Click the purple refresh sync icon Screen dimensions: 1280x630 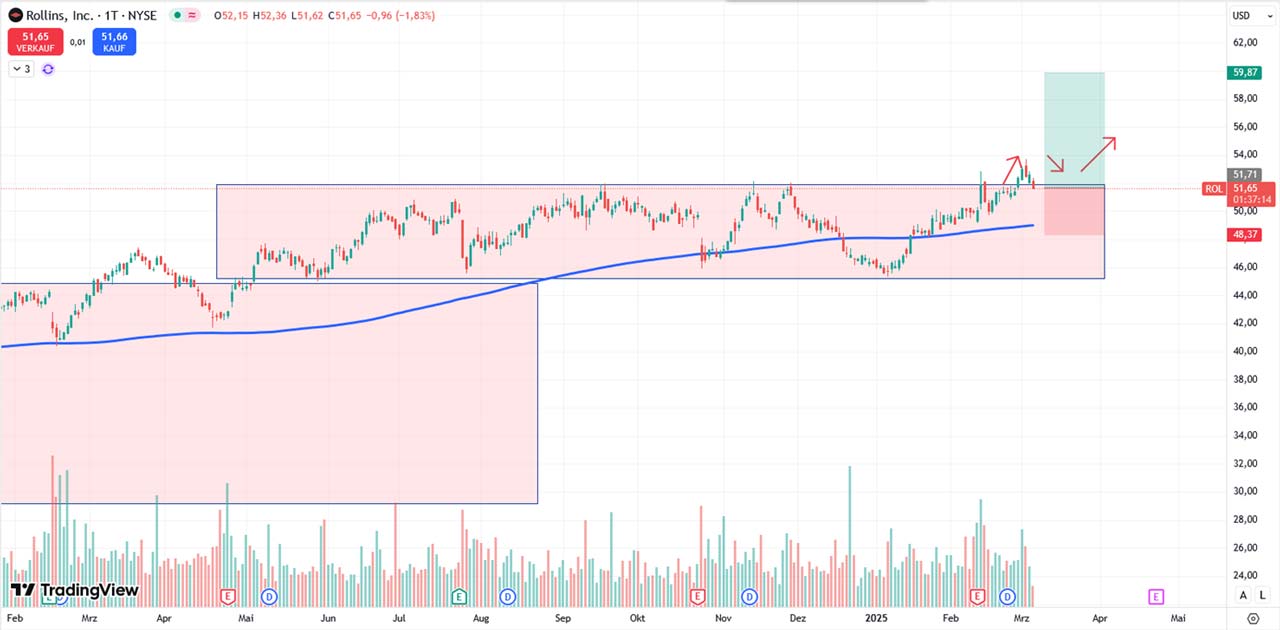47,69
